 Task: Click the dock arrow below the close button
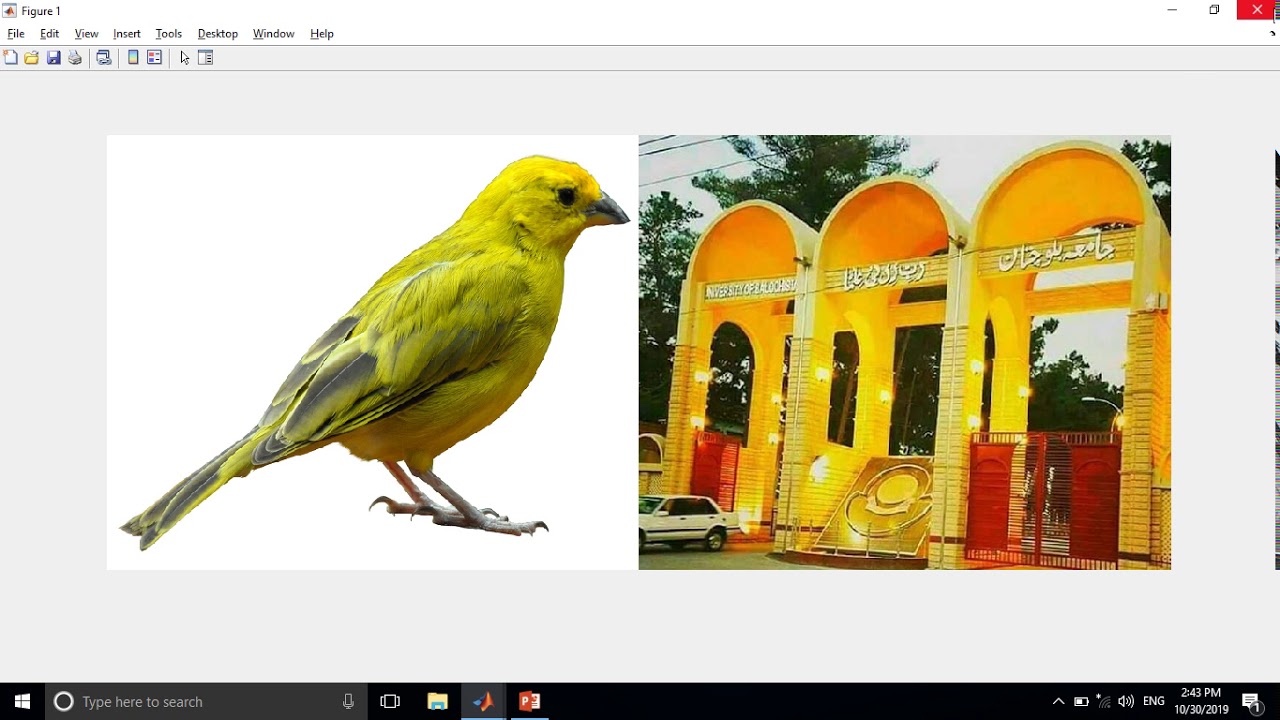click(1273, 33)
